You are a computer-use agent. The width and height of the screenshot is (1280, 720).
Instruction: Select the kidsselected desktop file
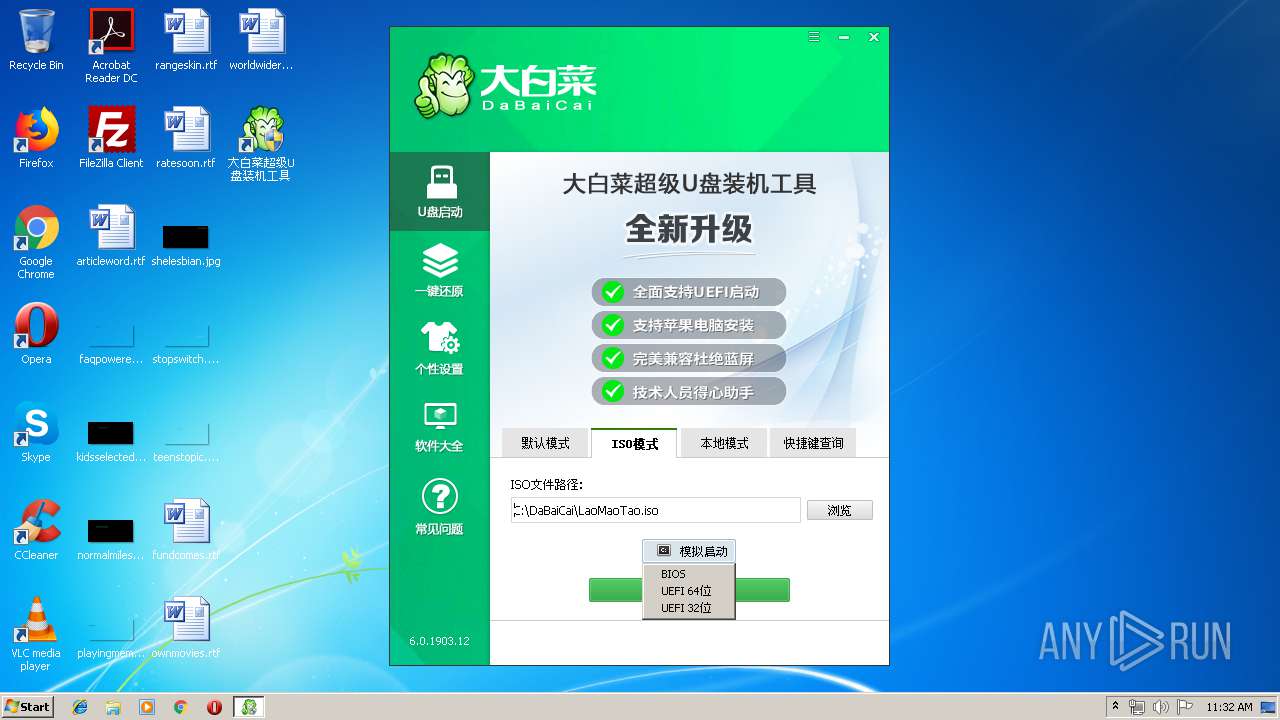coord(111,441)
